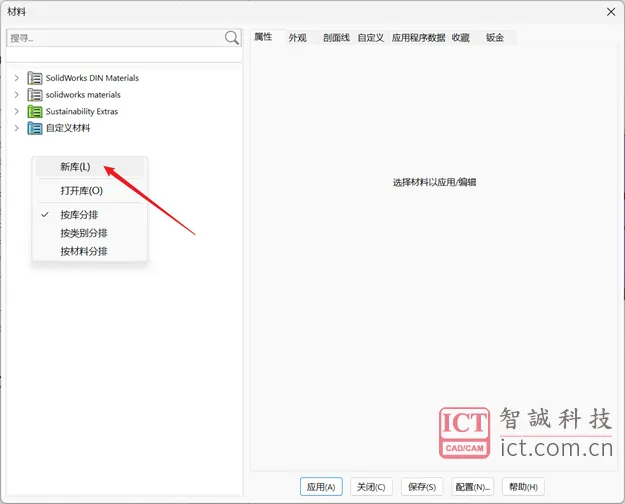Toggle the checked 按库分排 sort option
This screenshot has height=504, width=625.
click(x=79, y=215)
